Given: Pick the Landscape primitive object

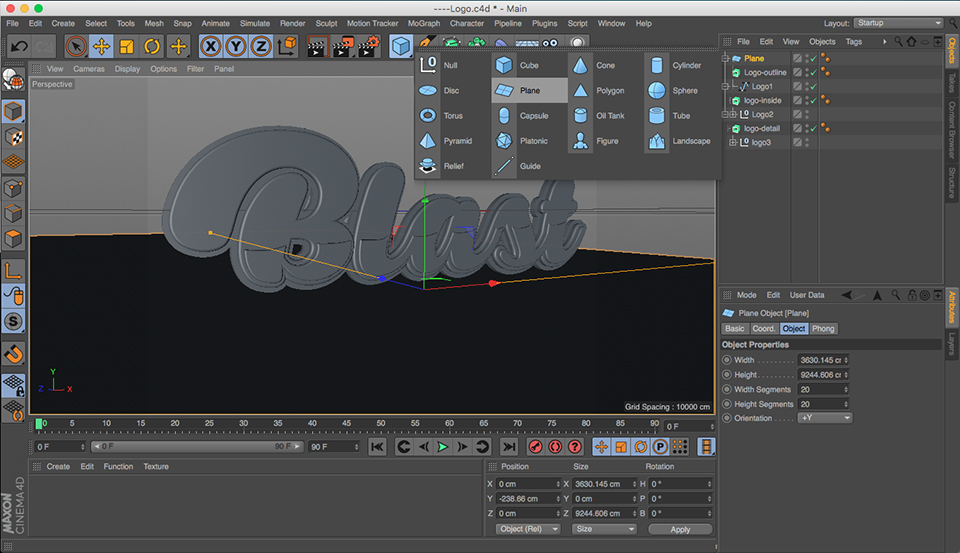Looking at the screenshot, I should click(x=656, y=141).
